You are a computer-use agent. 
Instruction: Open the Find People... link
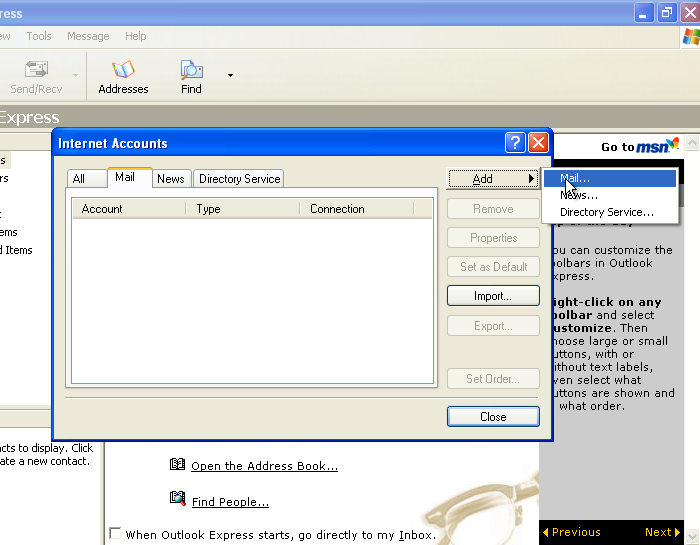coord(230,502)
